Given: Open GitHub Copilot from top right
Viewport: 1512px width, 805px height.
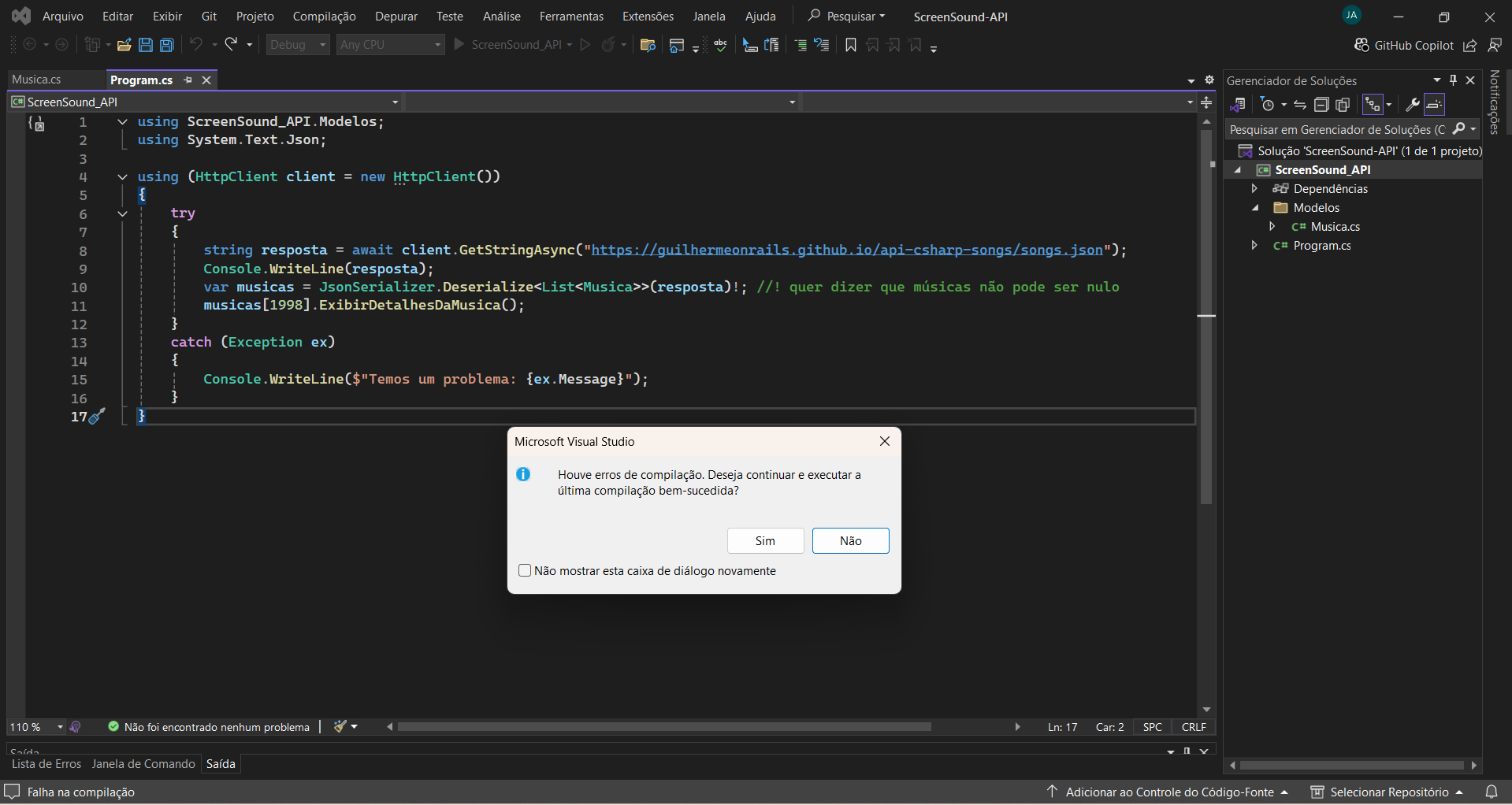Looking at the screenshot, I should coord(1404,46).
